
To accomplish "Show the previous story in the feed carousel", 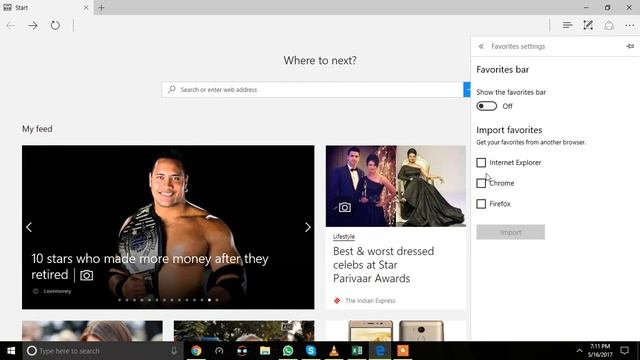I will (29, 227).
